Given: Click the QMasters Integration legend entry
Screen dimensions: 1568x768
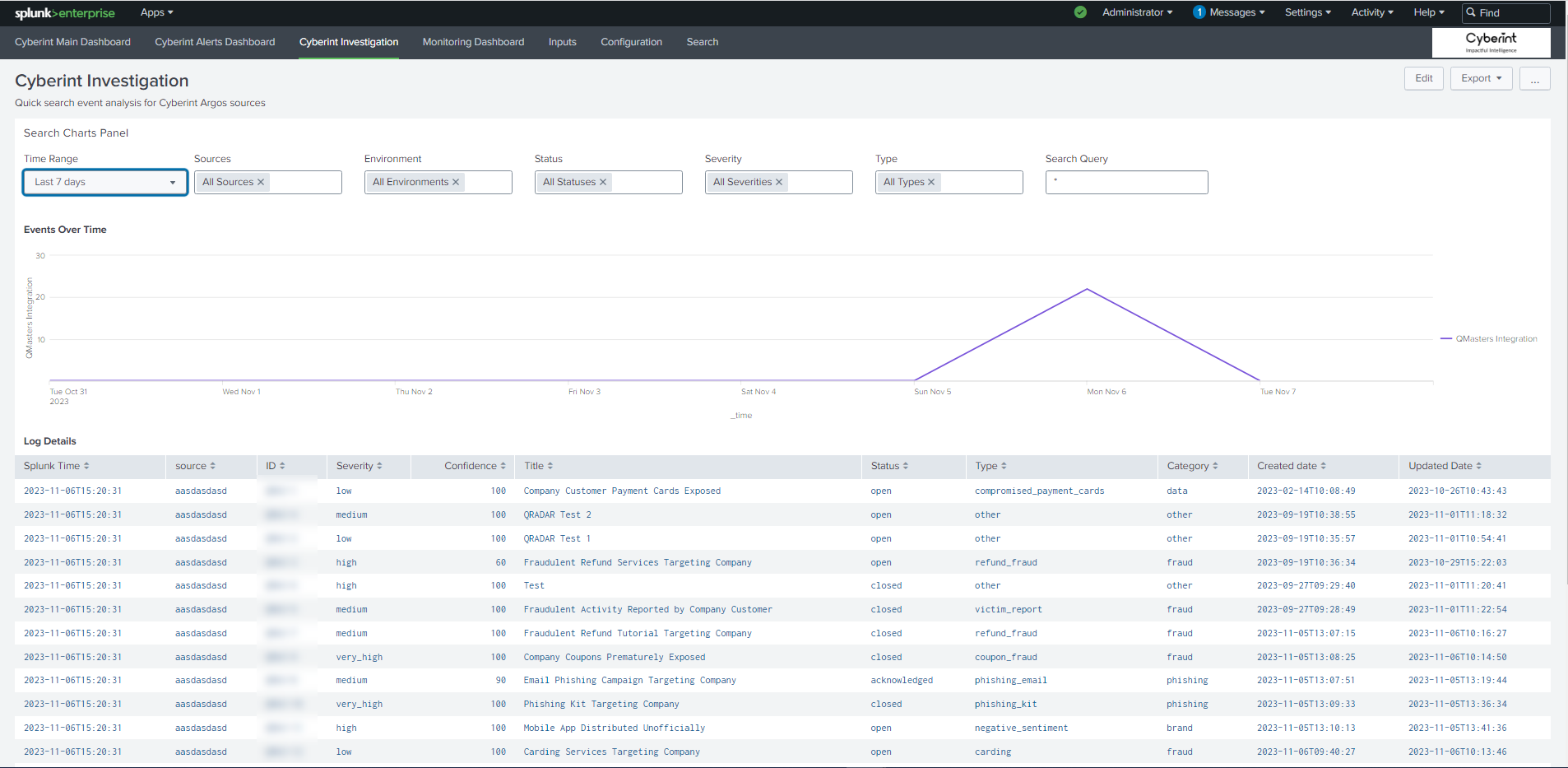Looking at the screenshot, I should 1488,339.
